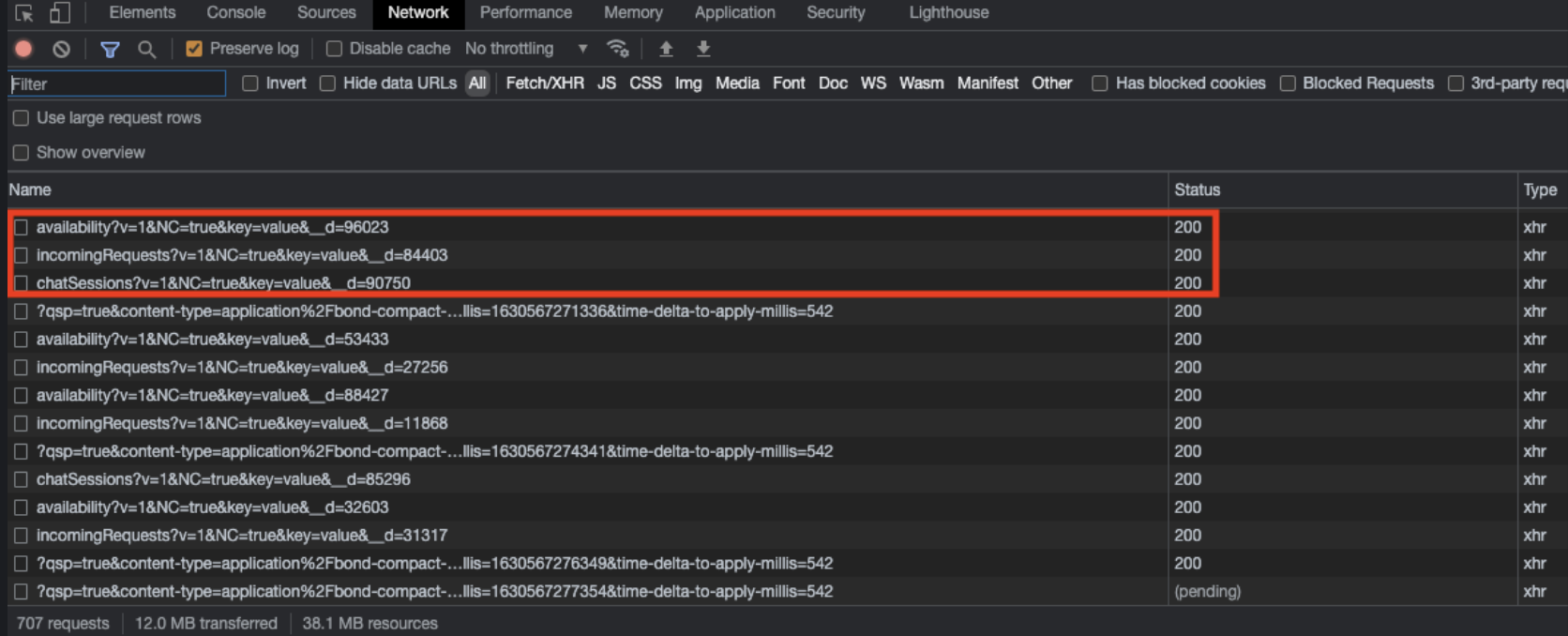
Task: Open the Console tab
Action: click(236, 13)
